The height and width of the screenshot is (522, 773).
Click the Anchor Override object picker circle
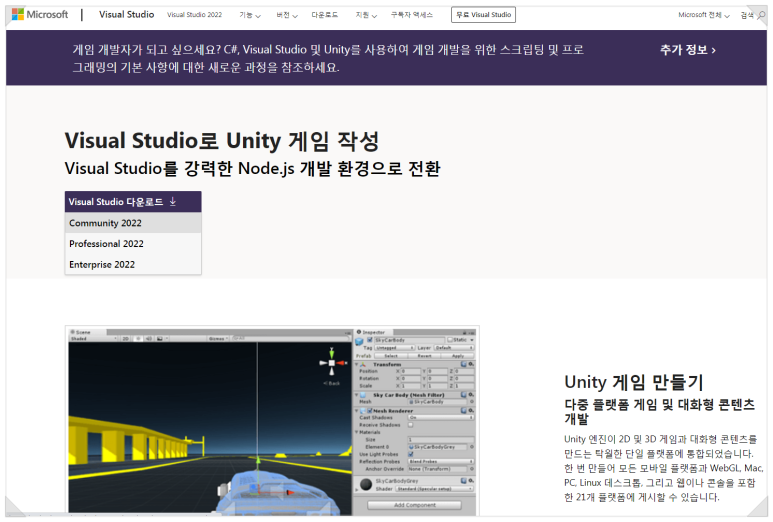coord(472,469)
